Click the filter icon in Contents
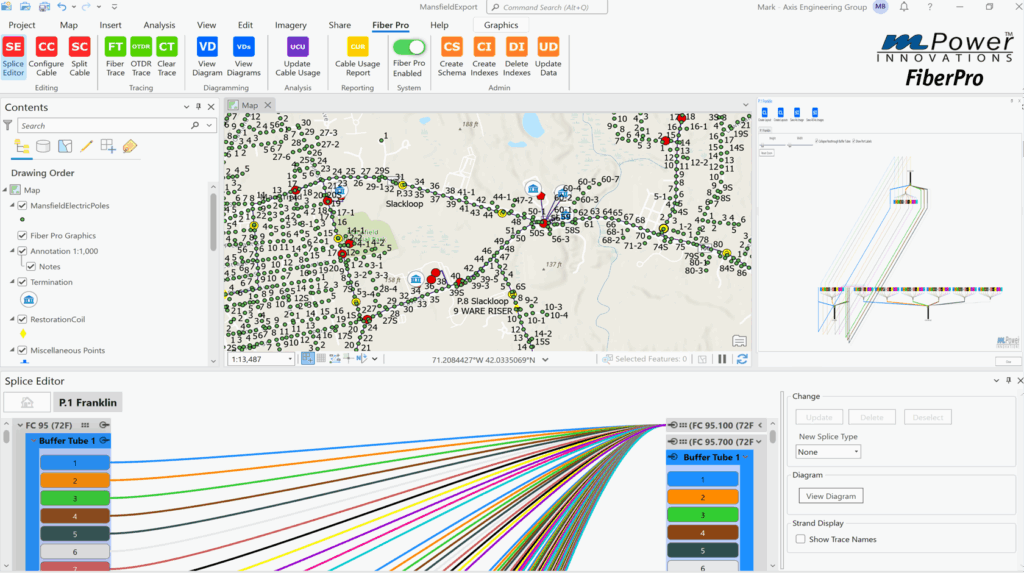 pyautogui.click(x=8, y=125)
